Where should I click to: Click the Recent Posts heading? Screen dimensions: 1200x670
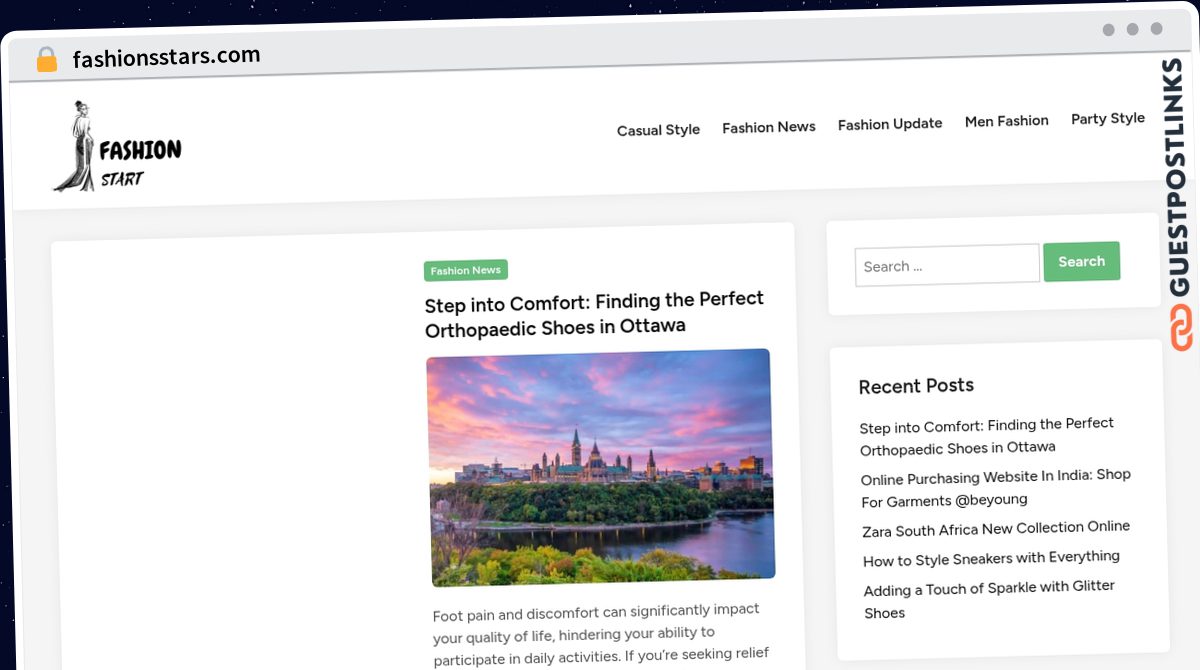point(916,386)
